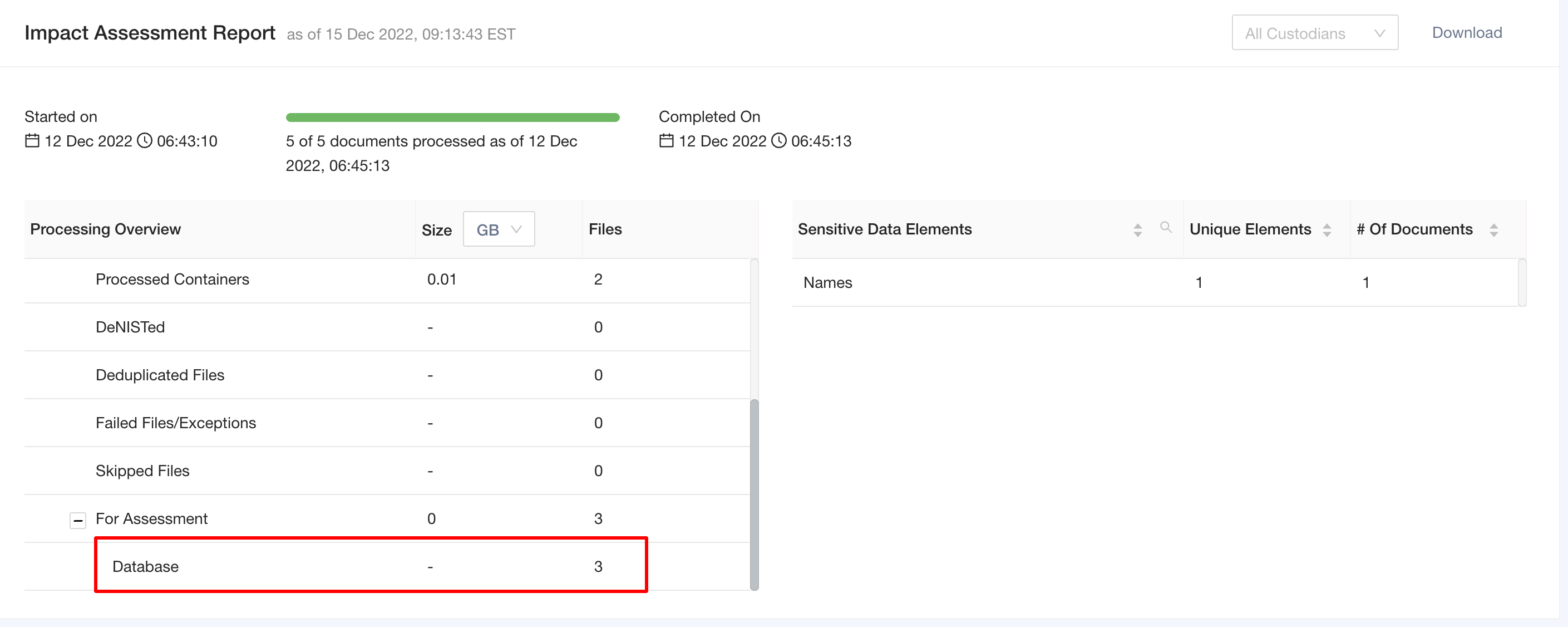Select the Failed Files/Exceptions row
This screenshot has height=627, width=1568.
pos(175,423)
